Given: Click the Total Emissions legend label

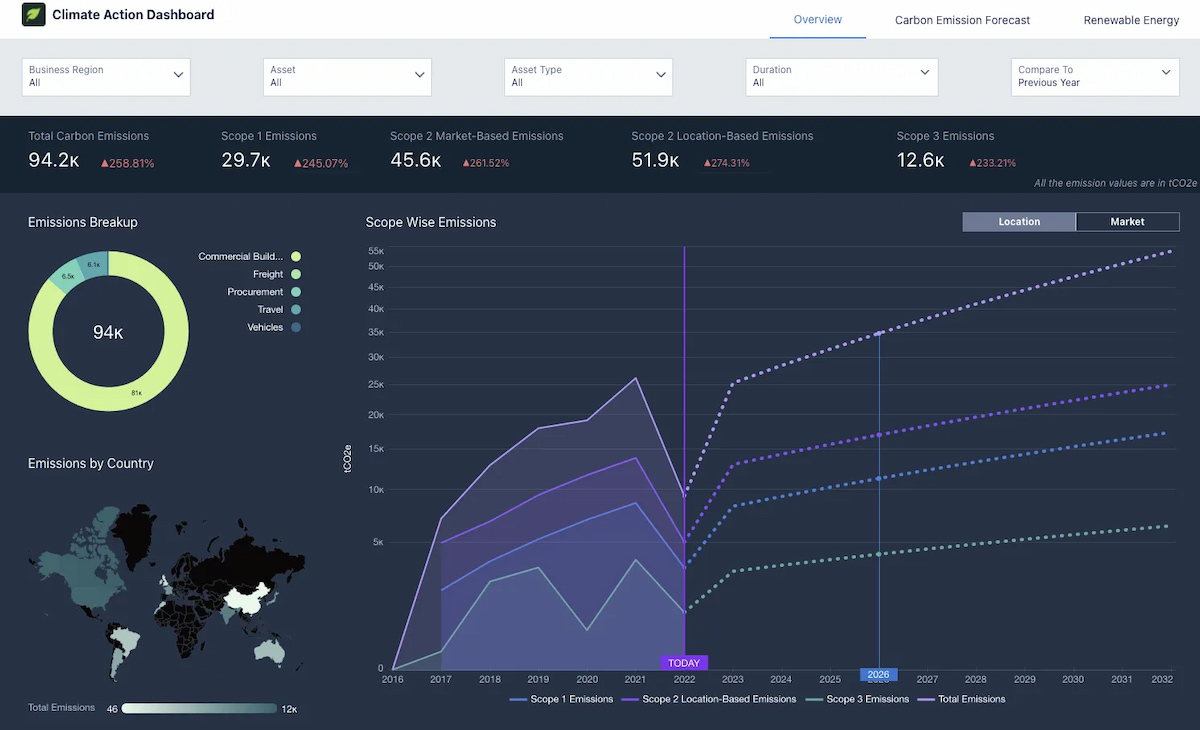Looking at the screenshot, I should click(x=971, y=699).
